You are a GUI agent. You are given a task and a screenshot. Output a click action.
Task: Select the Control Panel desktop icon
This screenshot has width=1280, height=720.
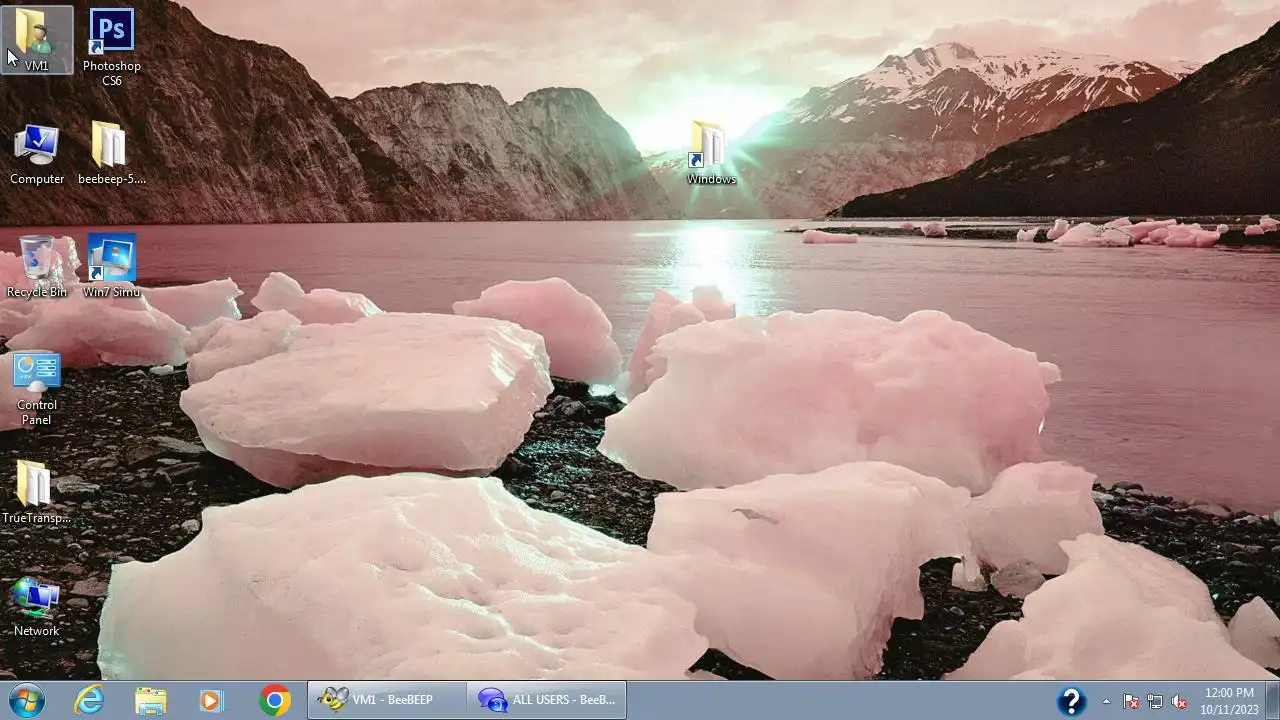[x=37, y=388]
